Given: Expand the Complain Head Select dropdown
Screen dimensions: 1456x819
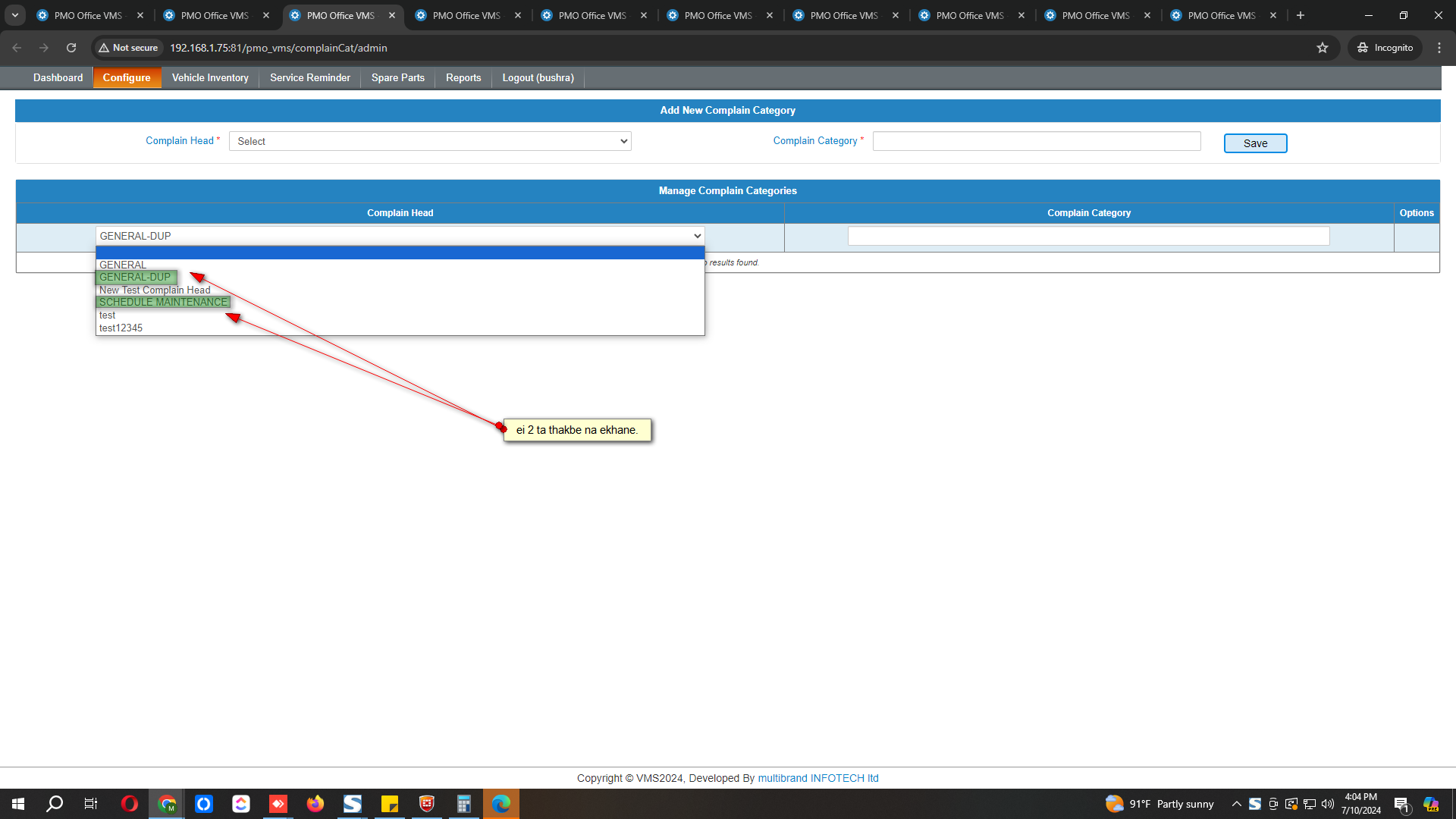Looking at the screenshot, I should (430, 141).
